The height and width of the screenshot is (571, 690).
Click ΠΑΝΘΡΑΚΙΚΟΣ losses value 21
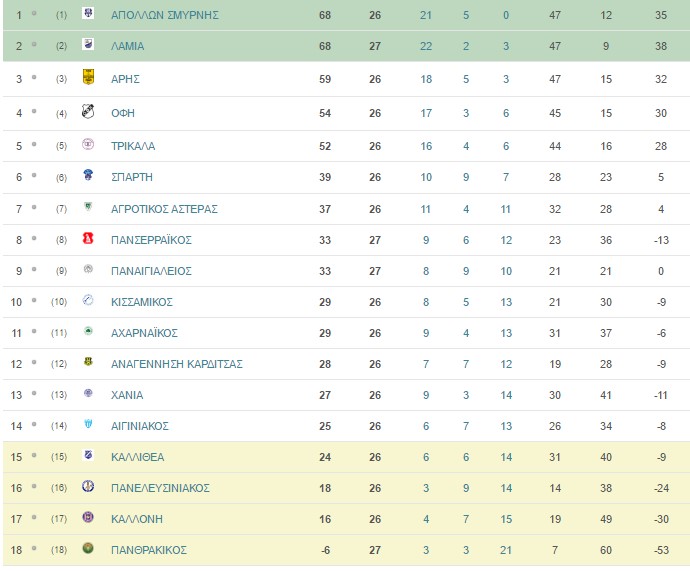pos(506,550)
